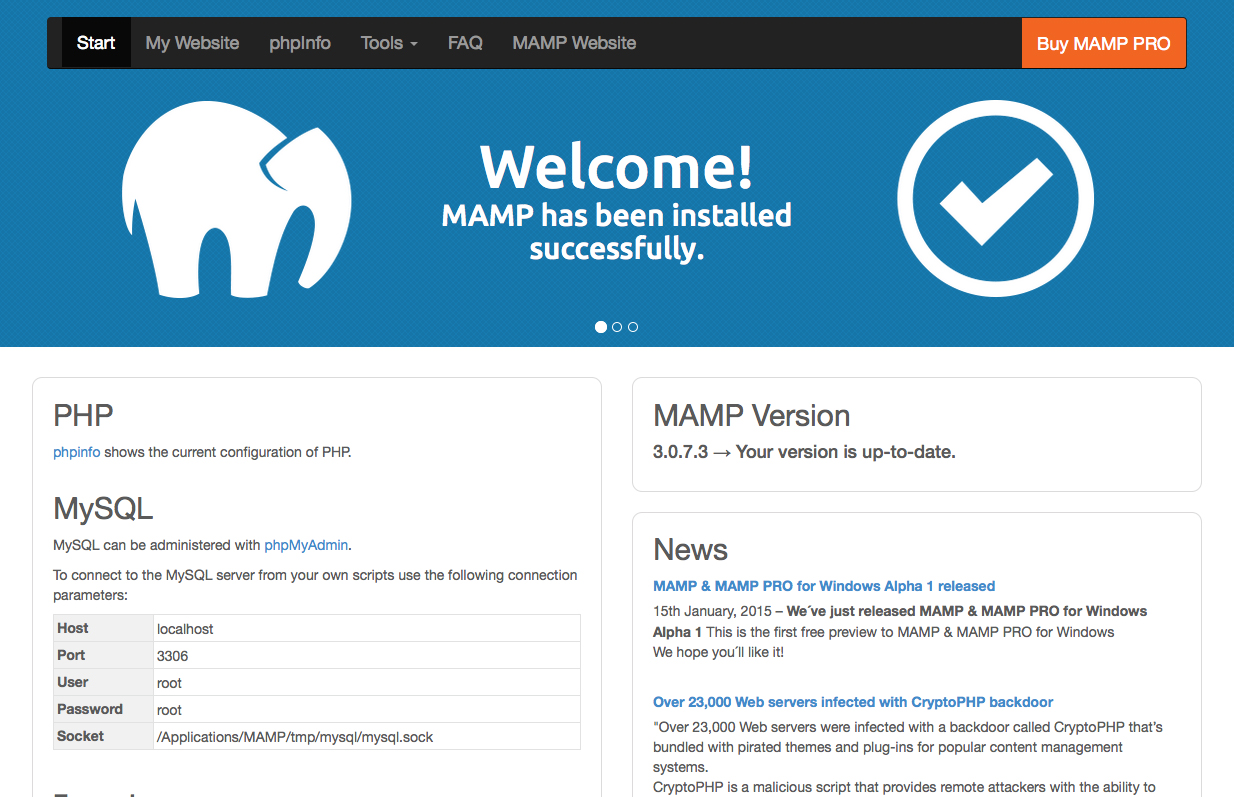The image size is (1234, 797).
Task: Click the 'Welcome!' banner heading
Action: (617, 167)
